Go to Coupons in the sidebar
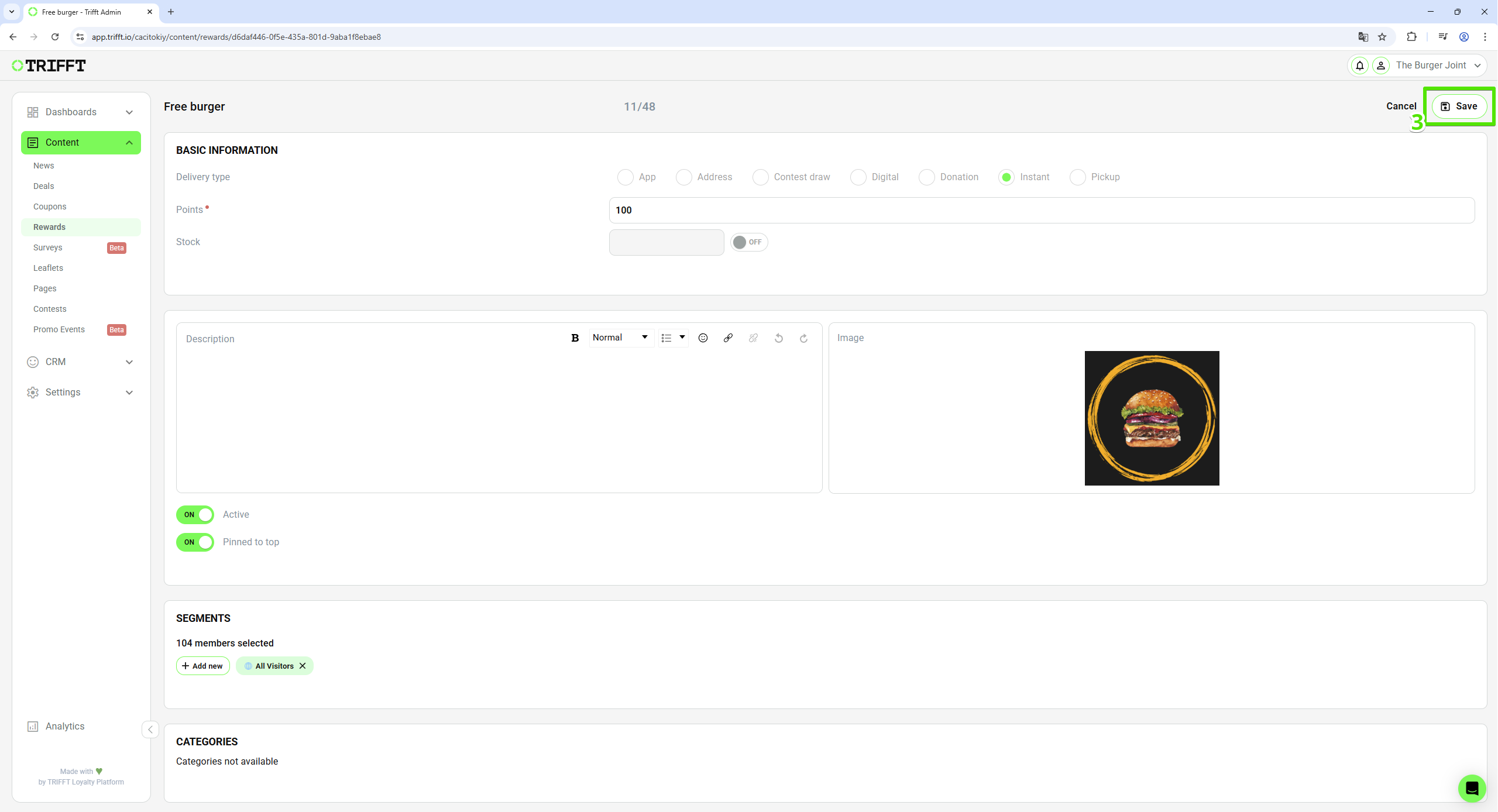1498x812 pixels. point(50,207)
